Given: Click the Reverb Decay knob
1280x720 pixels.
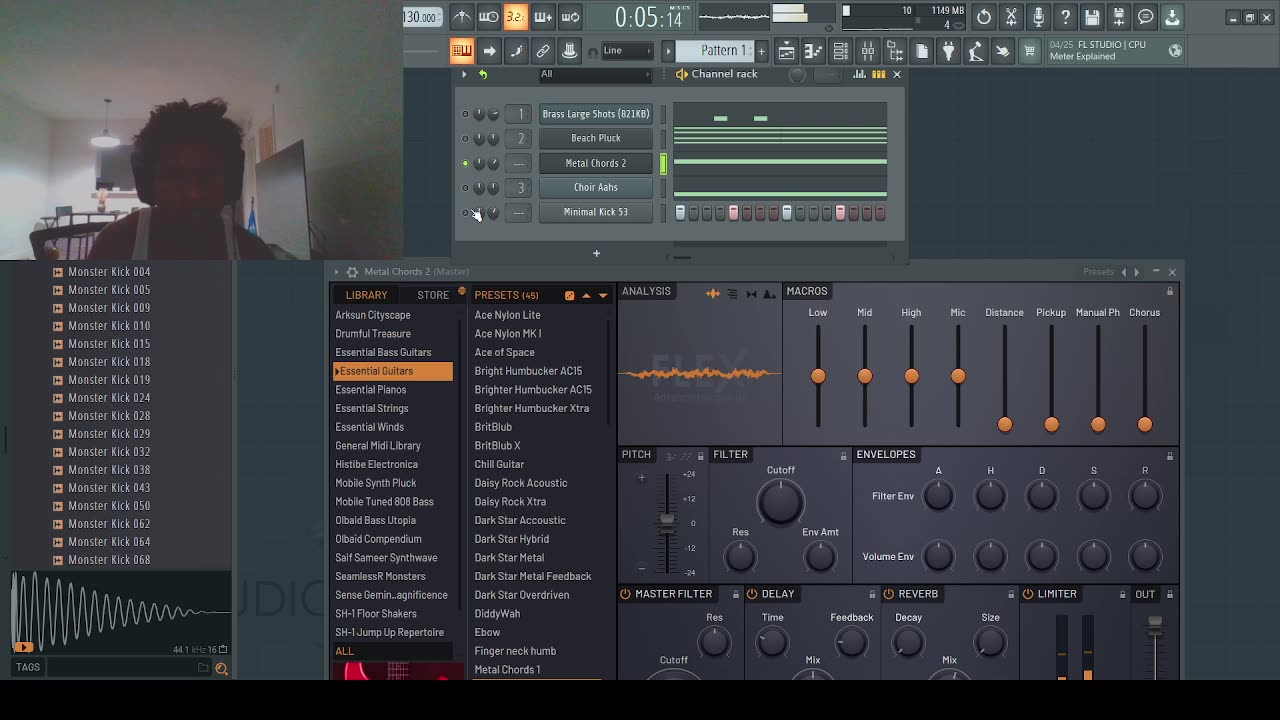Looking at the screenshot, I should click(908, 643).
